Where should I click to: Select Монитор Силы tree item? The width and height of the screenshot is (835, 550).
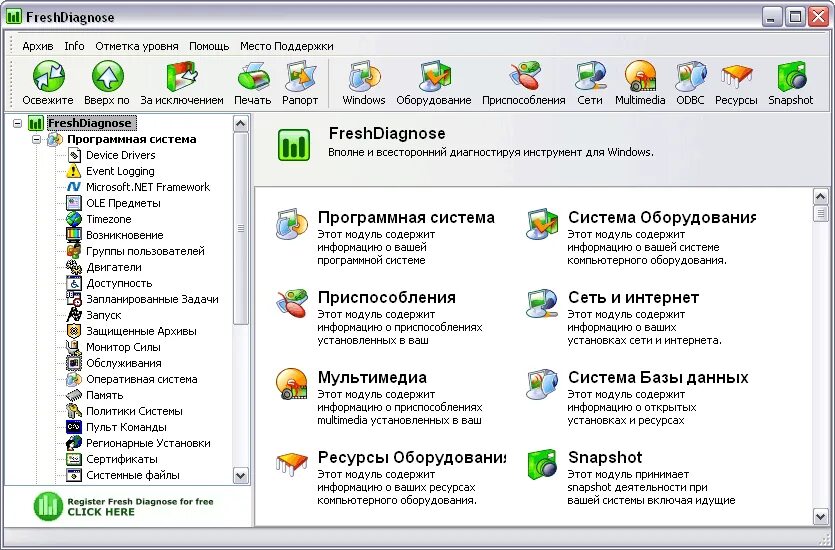tap(124, 347)
